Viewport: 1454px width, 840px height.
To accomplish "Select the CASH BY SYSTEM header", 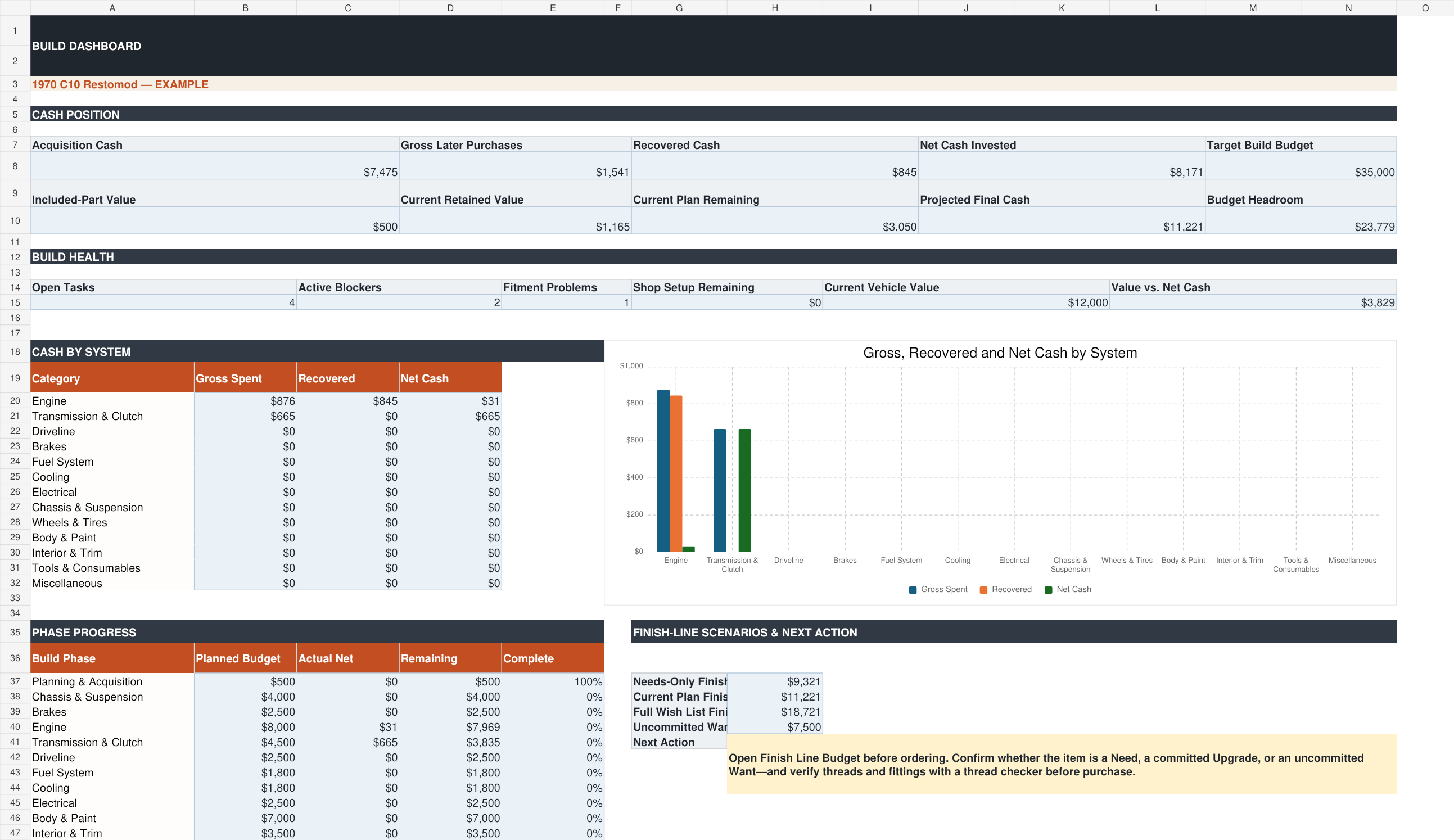I will pos(317,351).
